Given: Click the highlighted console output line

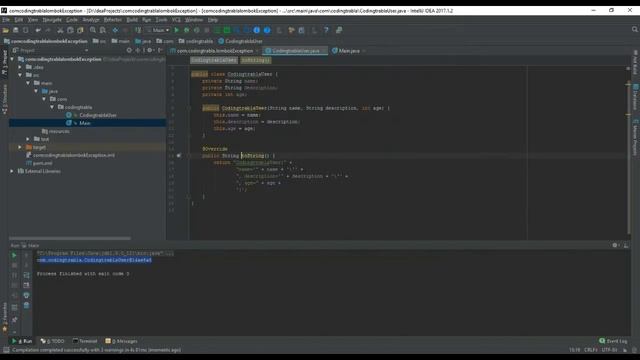Looking at the screenshot, I should tap(94, 260).
